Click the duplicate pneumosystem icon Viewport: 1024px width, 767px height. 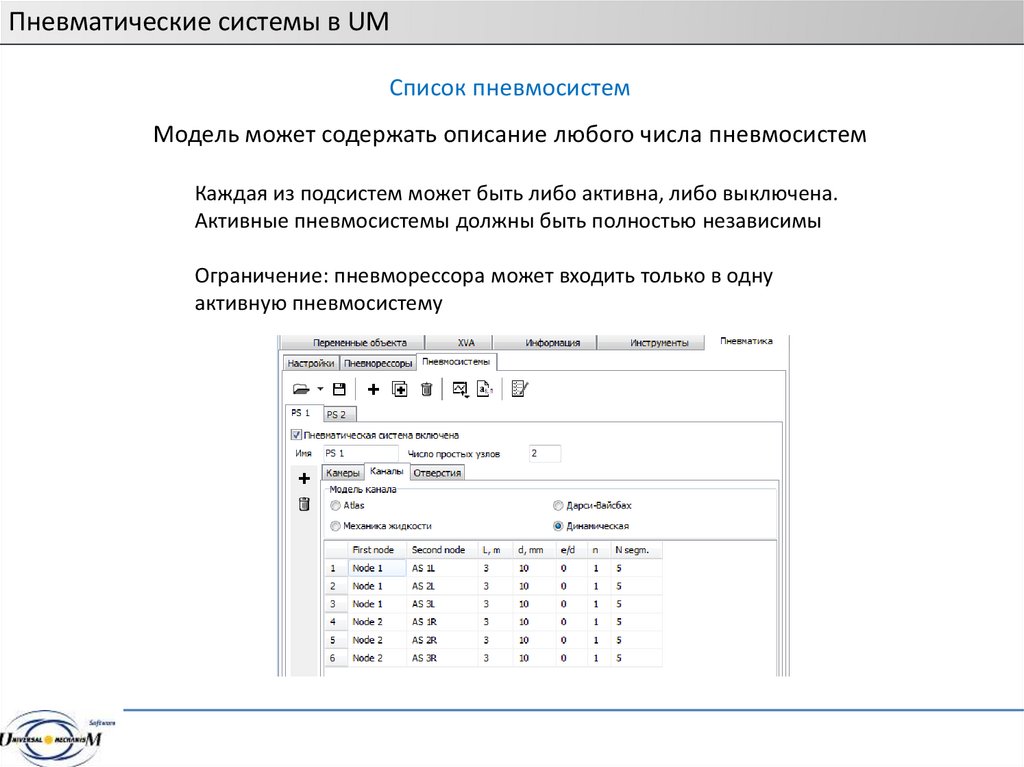pos(400,389)
